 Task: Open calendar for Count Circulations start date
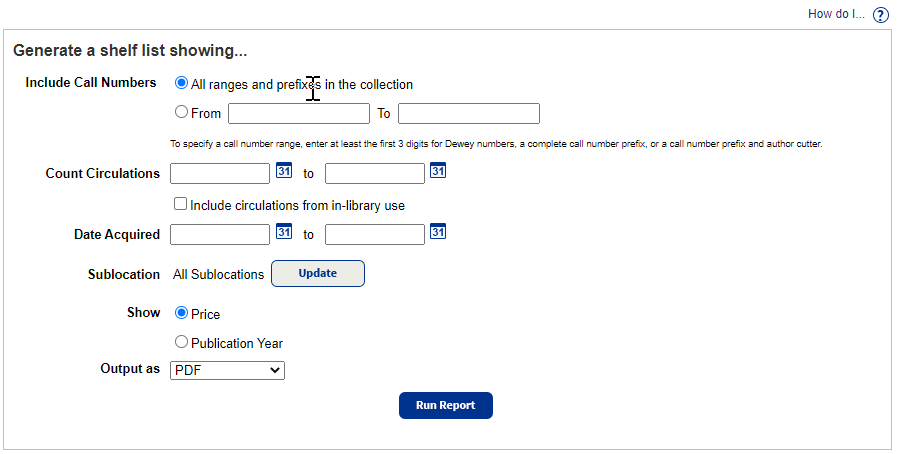(x=284, y=171)
